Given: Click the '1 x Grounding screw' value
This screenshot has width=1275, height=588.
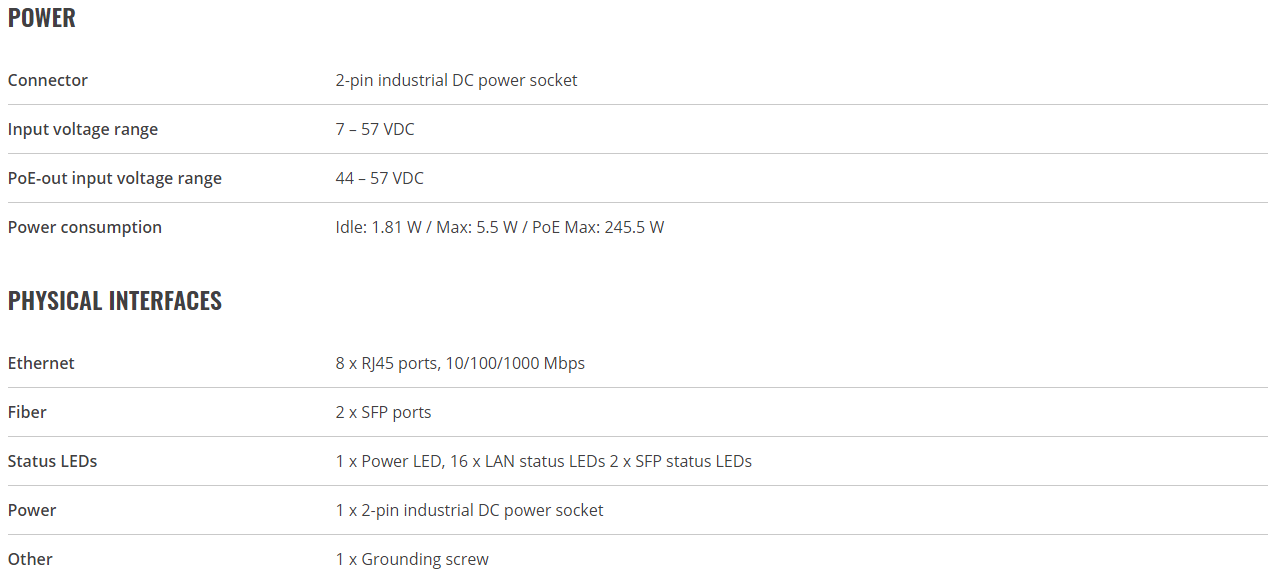Looking at the screenshot, I should click(x=412, y=559).
